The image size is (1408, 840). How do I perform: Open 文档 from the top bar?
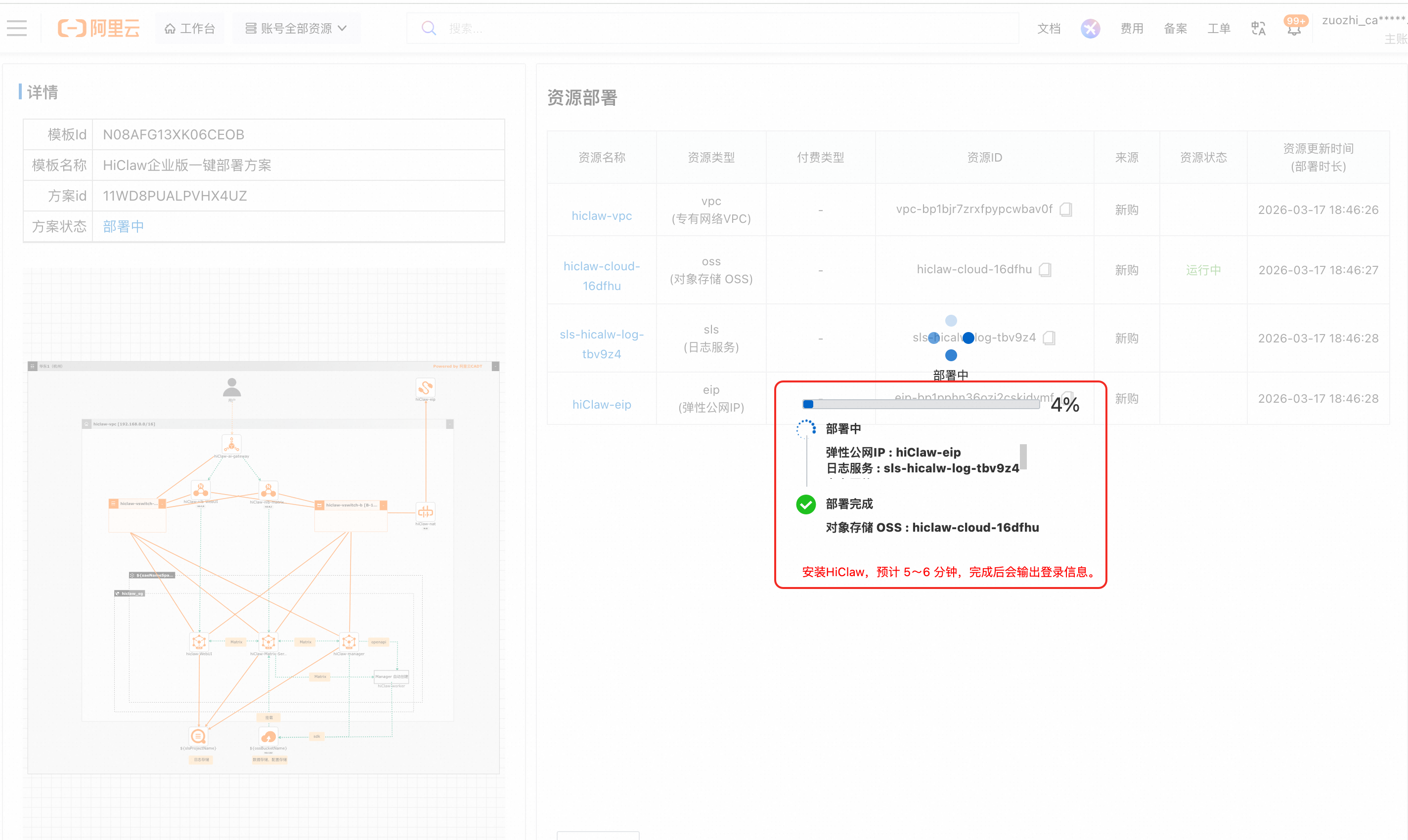pos(1049,28)
